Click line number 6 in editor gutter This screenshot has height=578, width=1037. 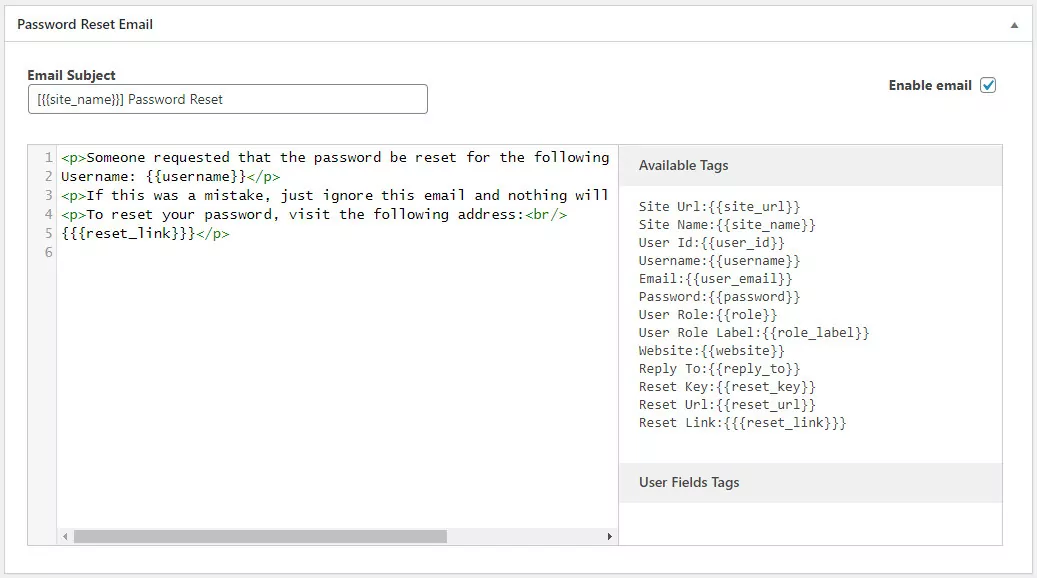click(48, 252)
